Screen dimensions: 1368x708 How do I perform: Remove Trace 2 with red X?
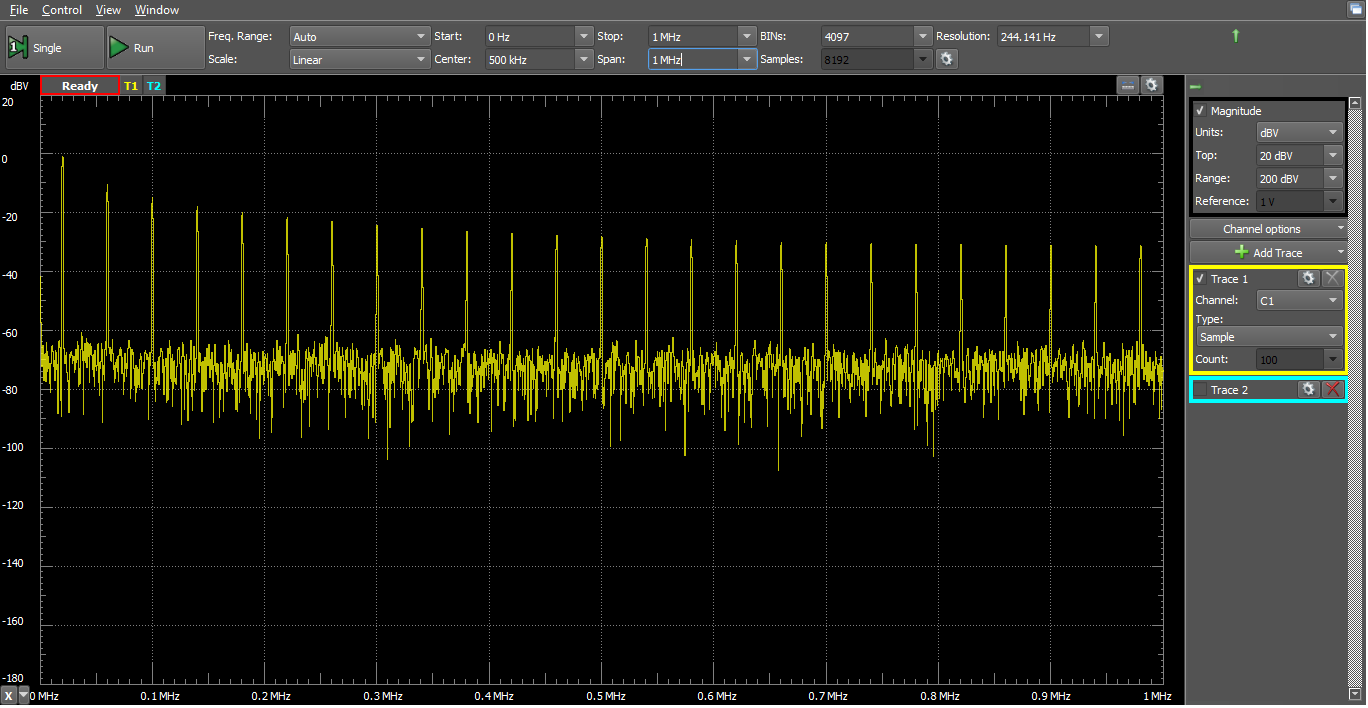click(1332, 389)
